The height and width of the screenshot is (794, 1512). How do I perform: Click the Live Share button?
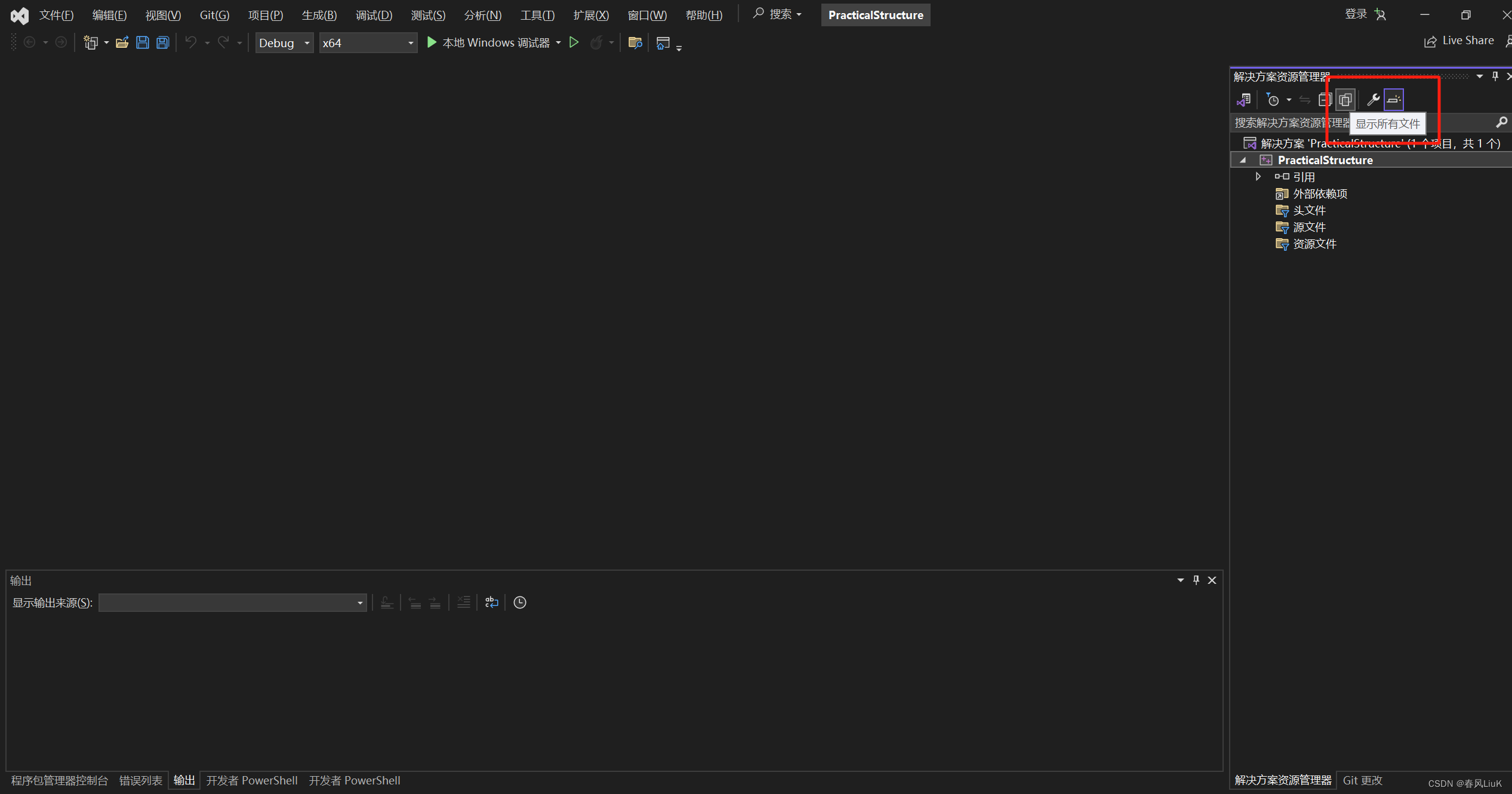[1459, 41]
